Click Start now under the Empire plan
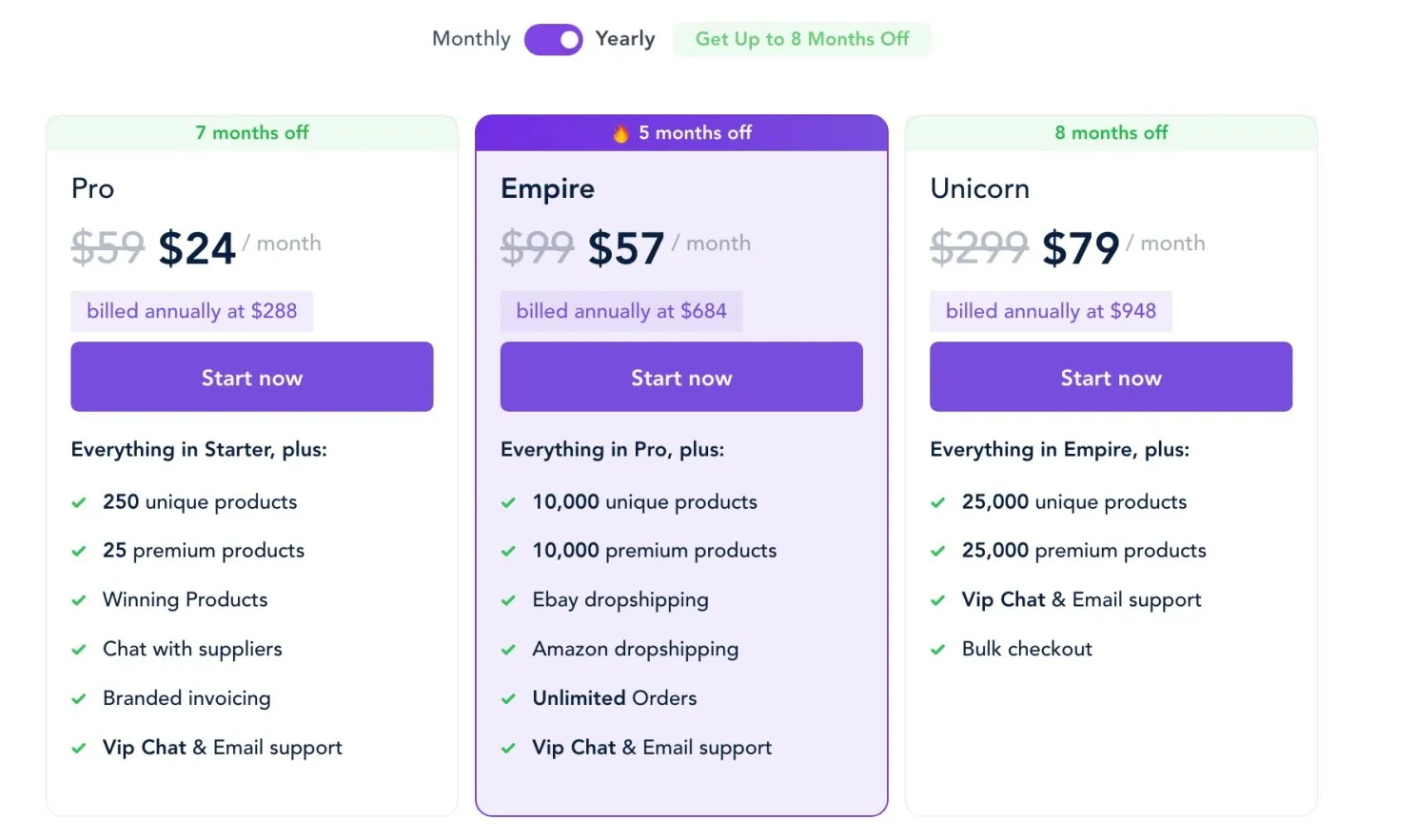Viewport: 1416px width, 840px height. 681,377
